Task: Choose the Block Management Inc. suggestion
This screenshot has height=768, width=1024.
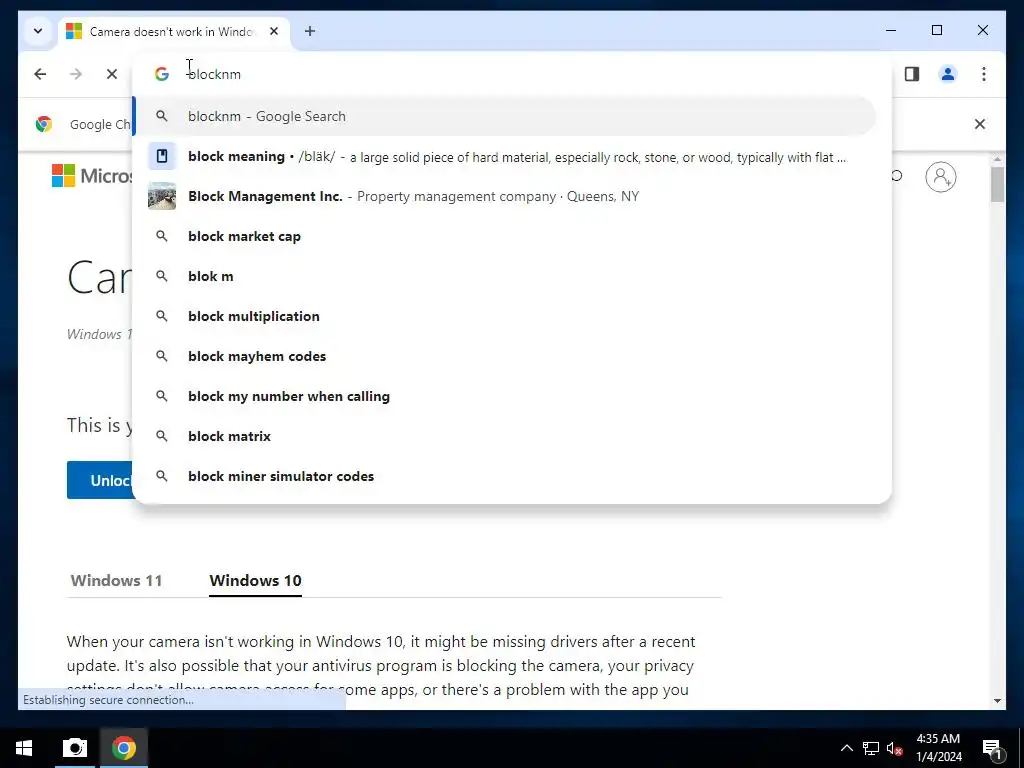Action: pos(504,197)
